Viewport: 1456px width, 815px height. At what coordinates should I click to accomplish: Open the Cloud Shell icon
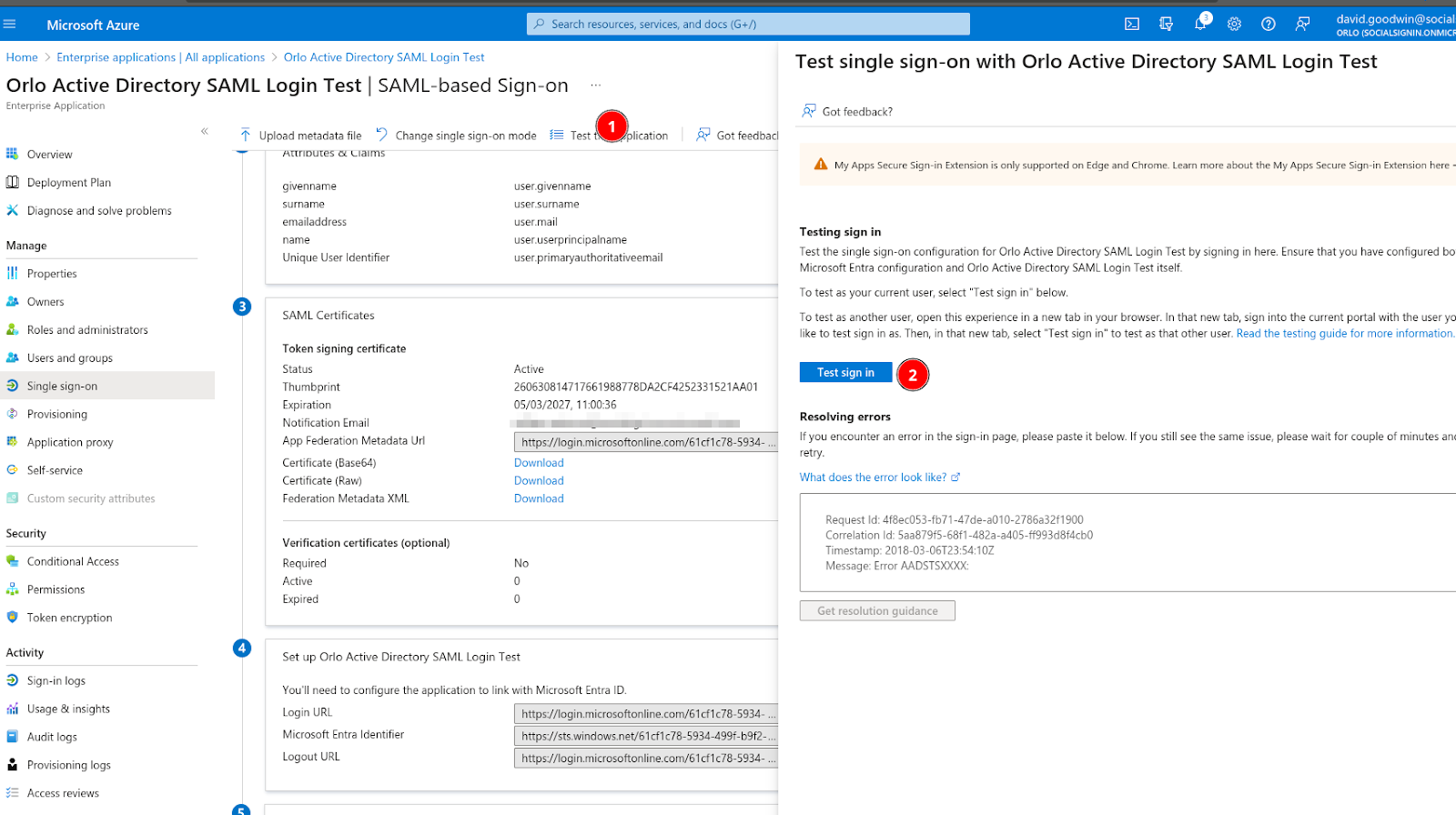1132,25
